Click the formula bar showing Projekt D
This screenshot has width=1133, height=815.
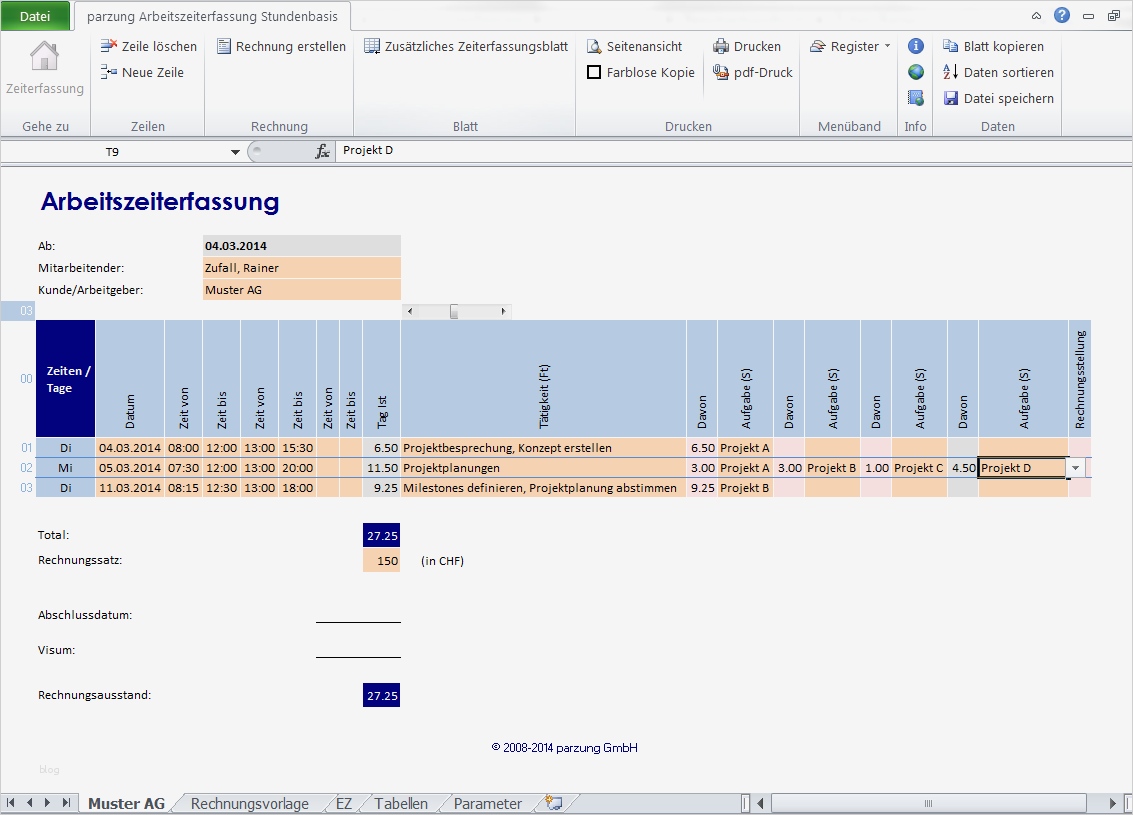coord(733,150)
